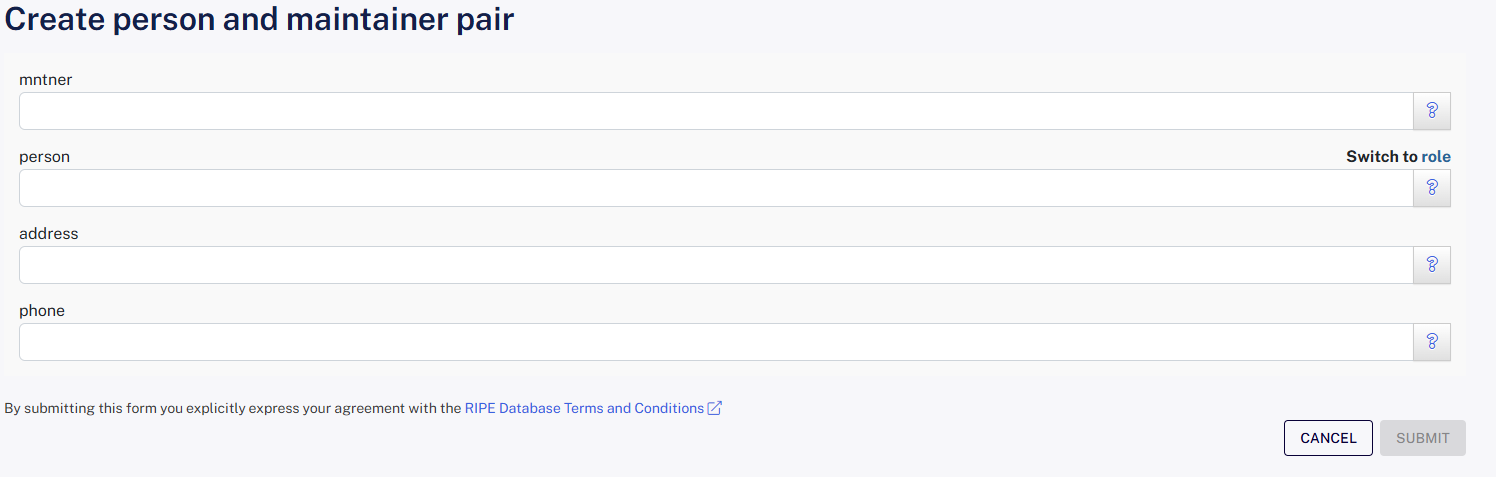The height and width of the screenshot is (477, 1496).
Task: Show help for the phone field
Action: coord(1431,342)
